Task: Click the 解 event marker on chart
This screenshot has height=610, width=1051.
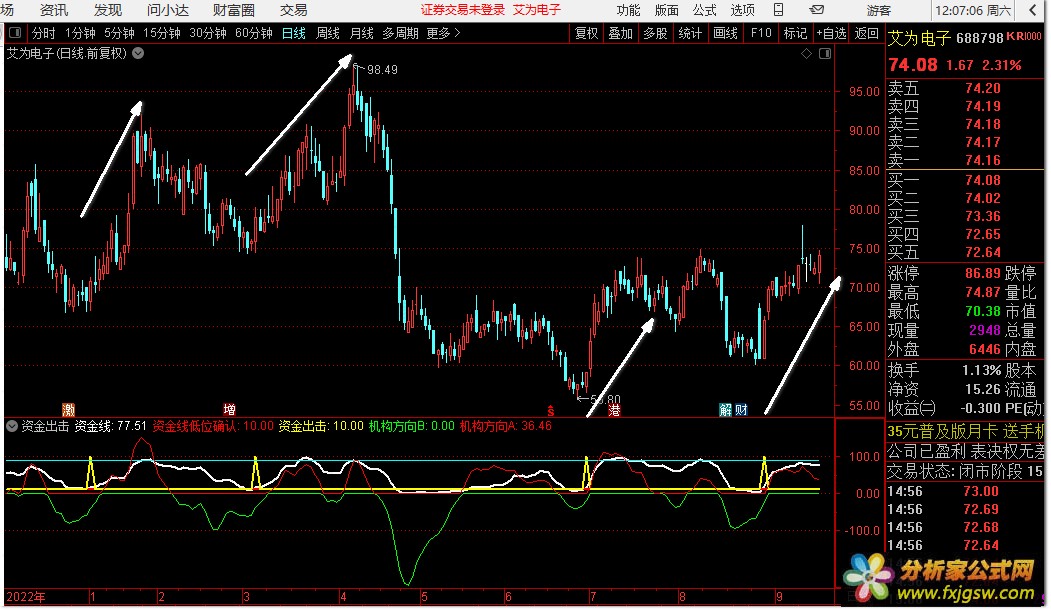Action: [725, 410]
